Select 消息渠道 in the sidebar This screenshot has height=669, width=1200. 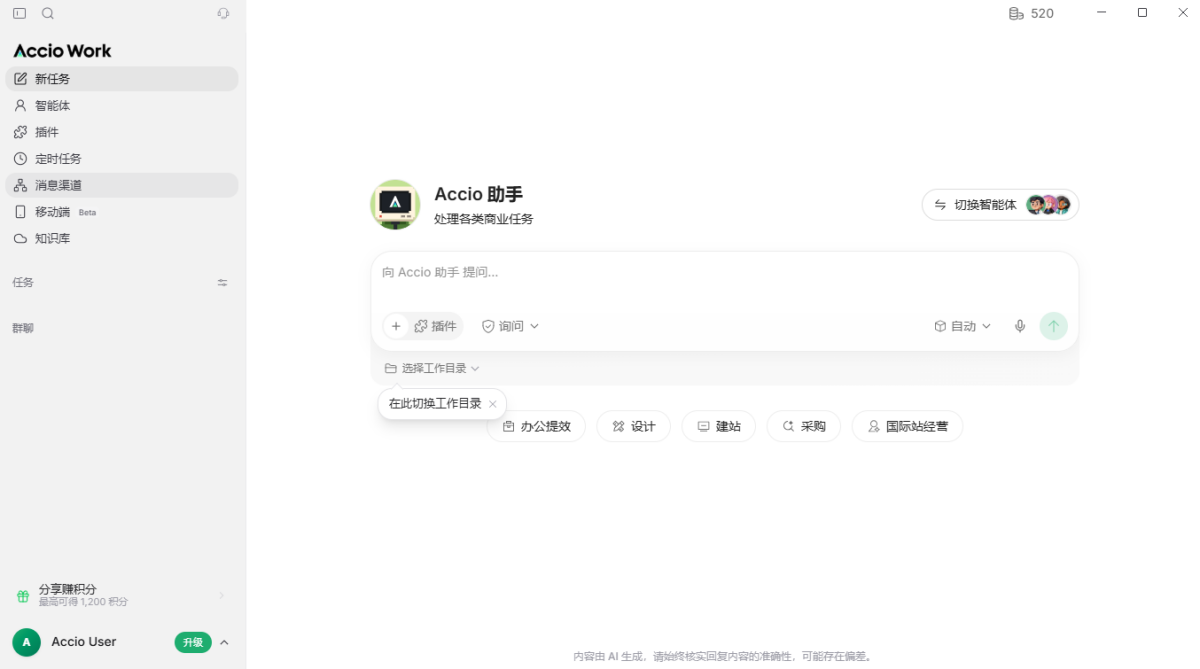122,185
